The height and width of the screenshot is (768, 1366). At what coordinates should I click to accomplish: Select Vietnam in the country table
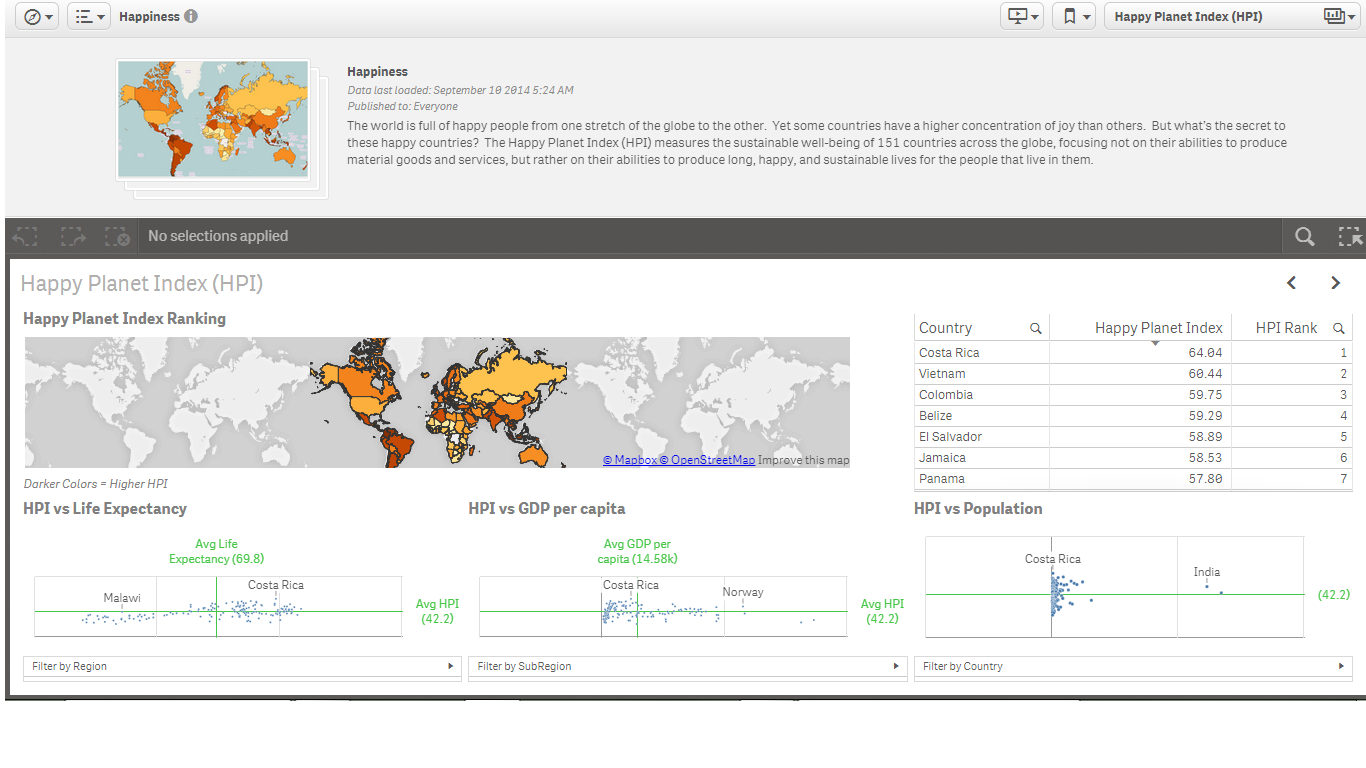(942, 374)
